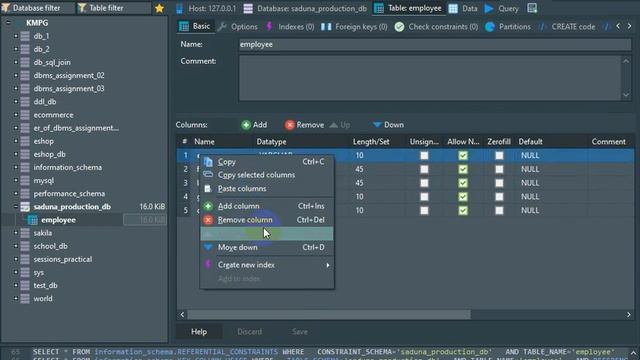Choose Remove column in context menu
The height and width of the screenshot is (360, 640).
267,220
